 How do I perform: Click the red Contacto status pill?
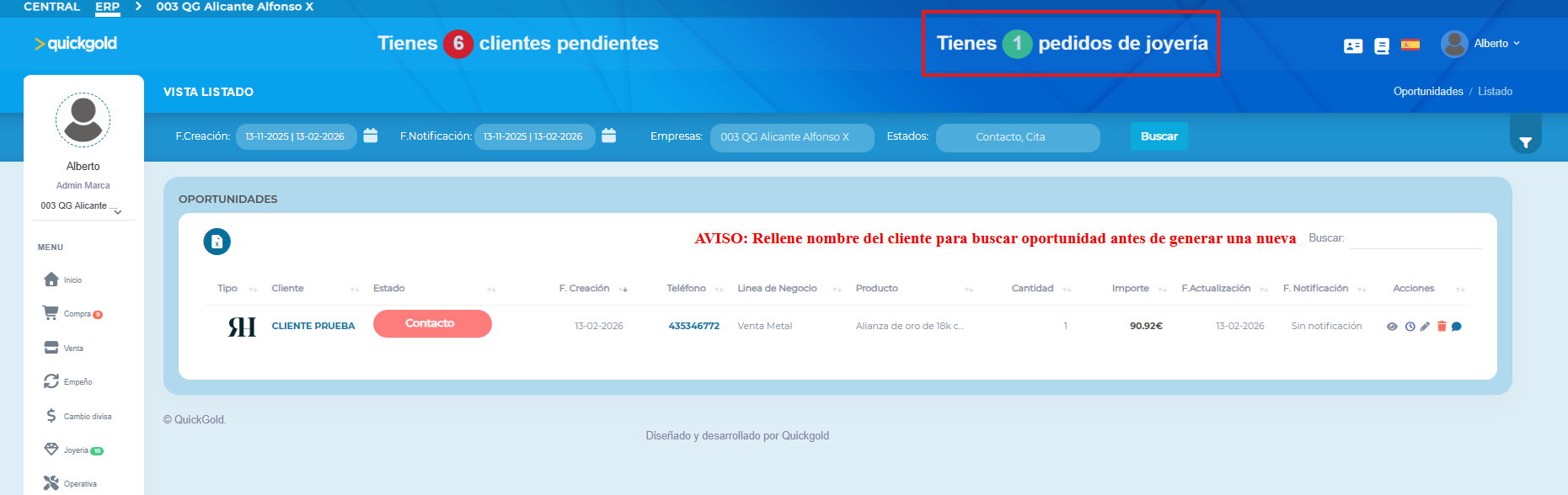pyautogui.click(x=432, y=324)
